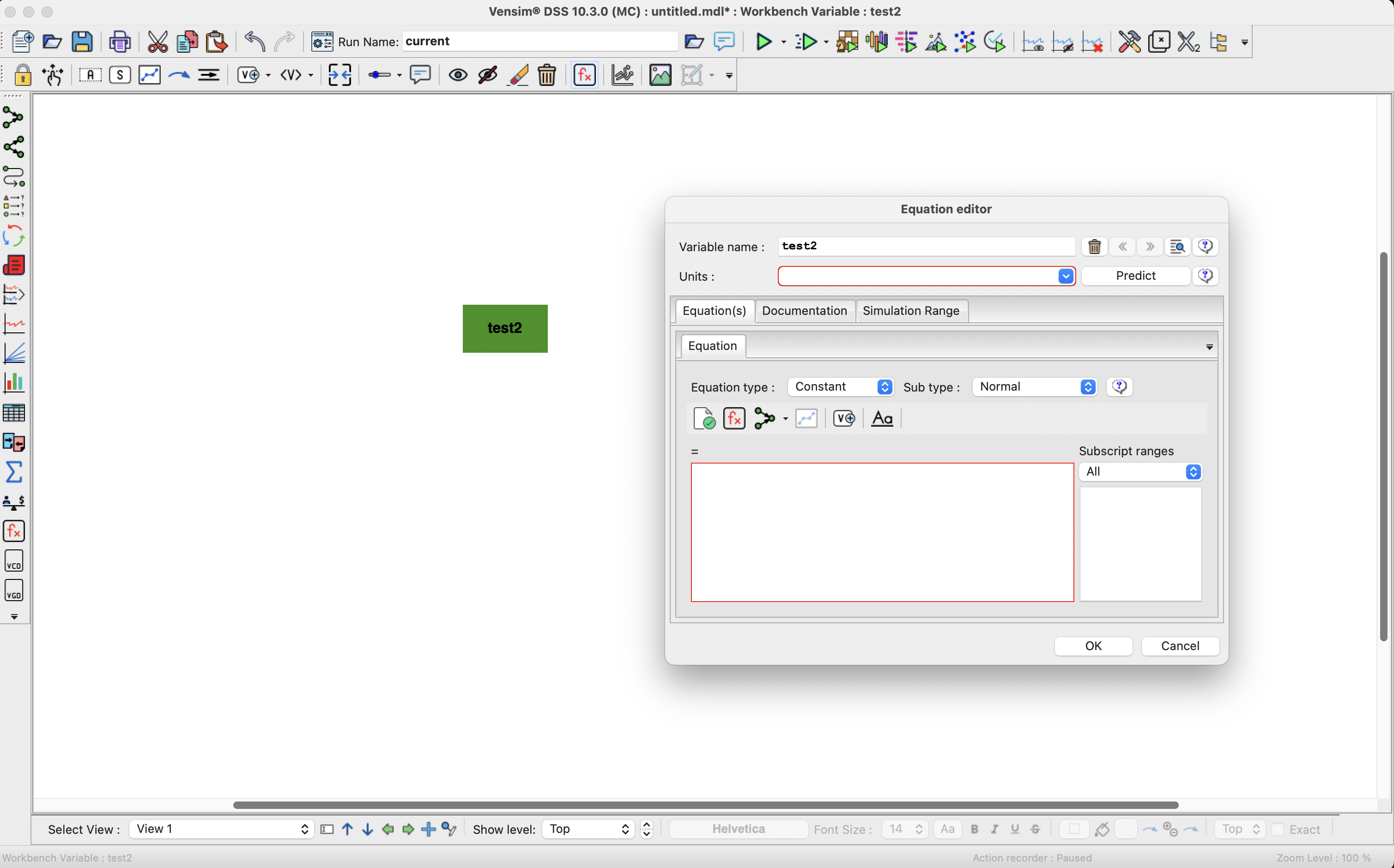Click search variable icon in Equation editor
Screen dimensions: 1394x868
point(1177,247)
